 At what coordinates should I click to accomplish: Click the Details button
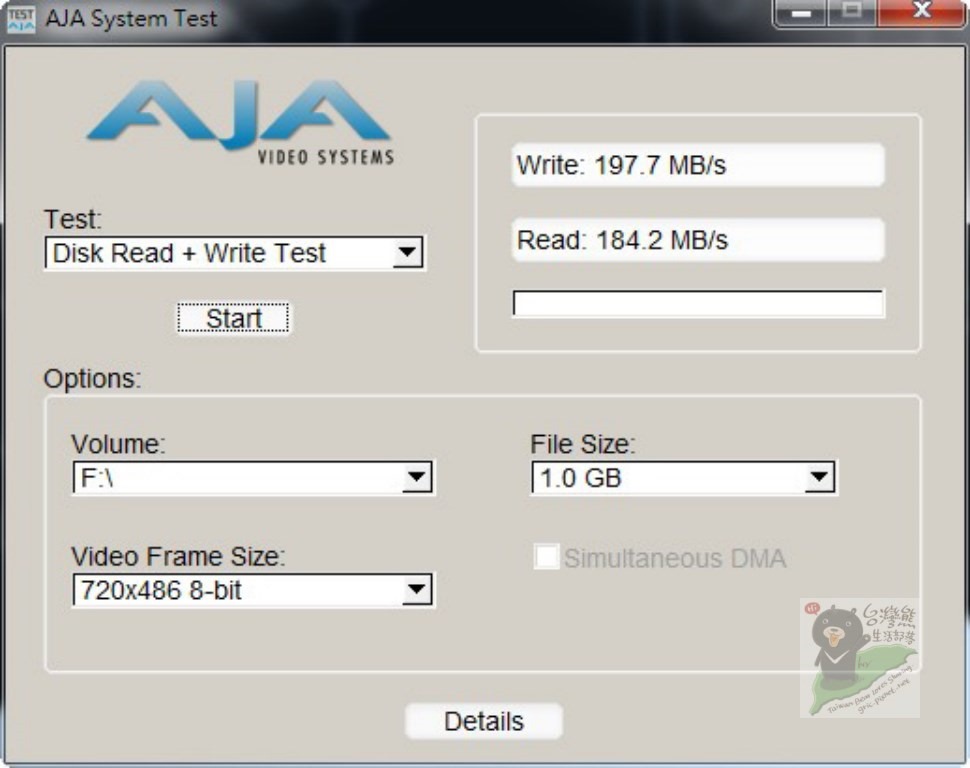tap(484, 721)
